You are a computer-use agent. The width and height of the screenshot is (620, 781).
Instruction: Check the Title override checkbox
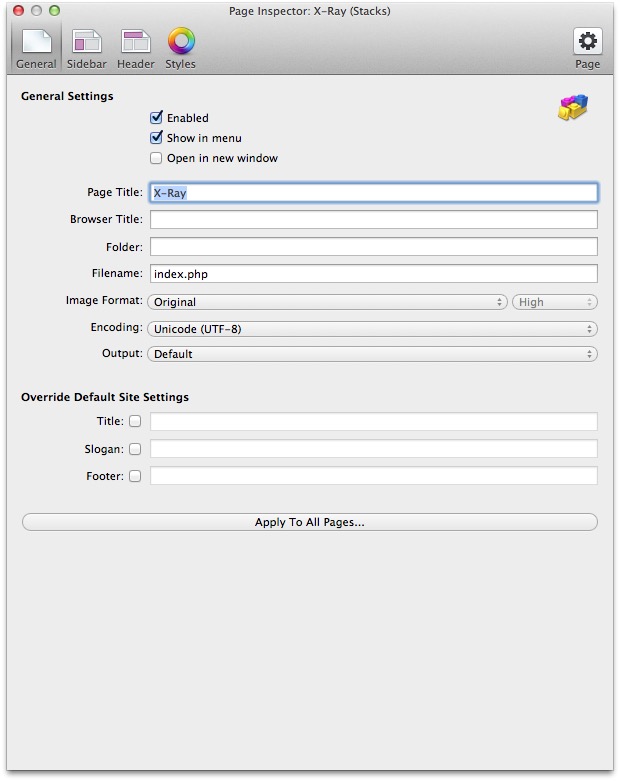[x=135, y=421]
